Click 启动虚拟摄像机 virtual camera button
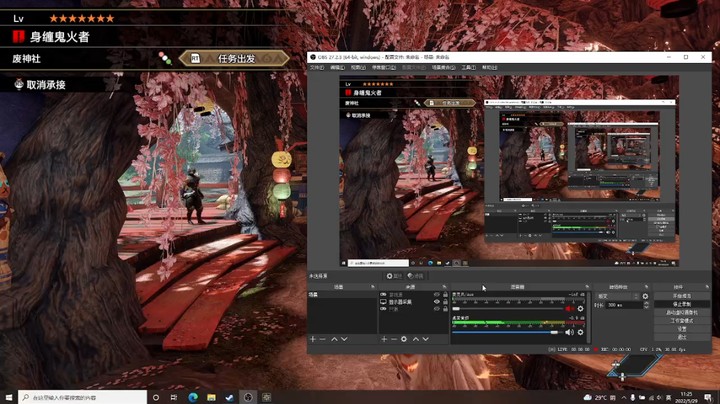 [x=681, y=313]
